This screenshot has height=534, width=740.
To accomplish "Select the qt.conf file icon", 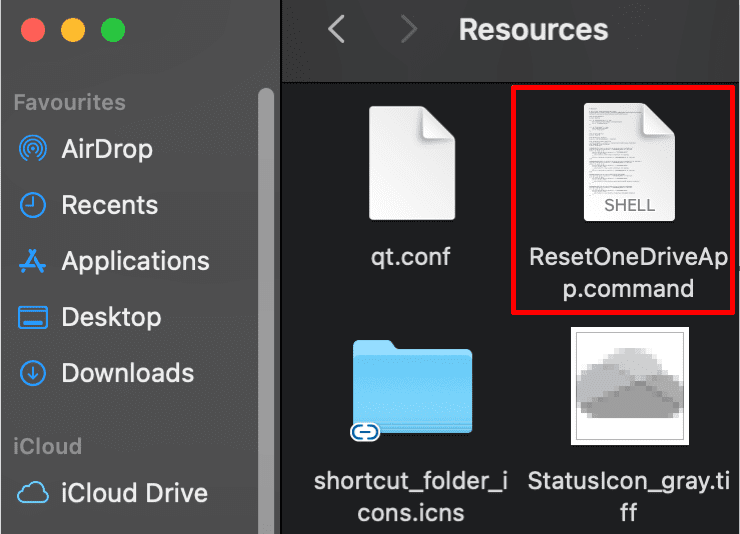I will pos(410,163).
